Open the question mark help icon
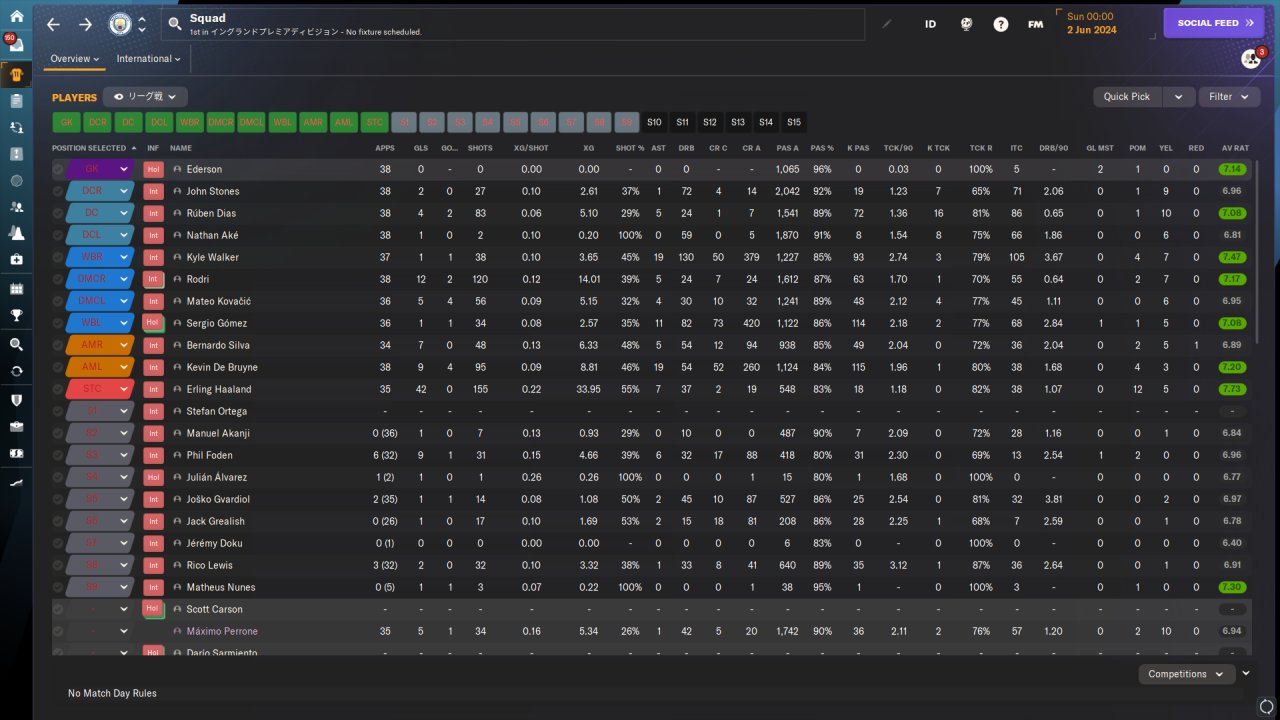Screen dimensions: 1280x720 1000,24
